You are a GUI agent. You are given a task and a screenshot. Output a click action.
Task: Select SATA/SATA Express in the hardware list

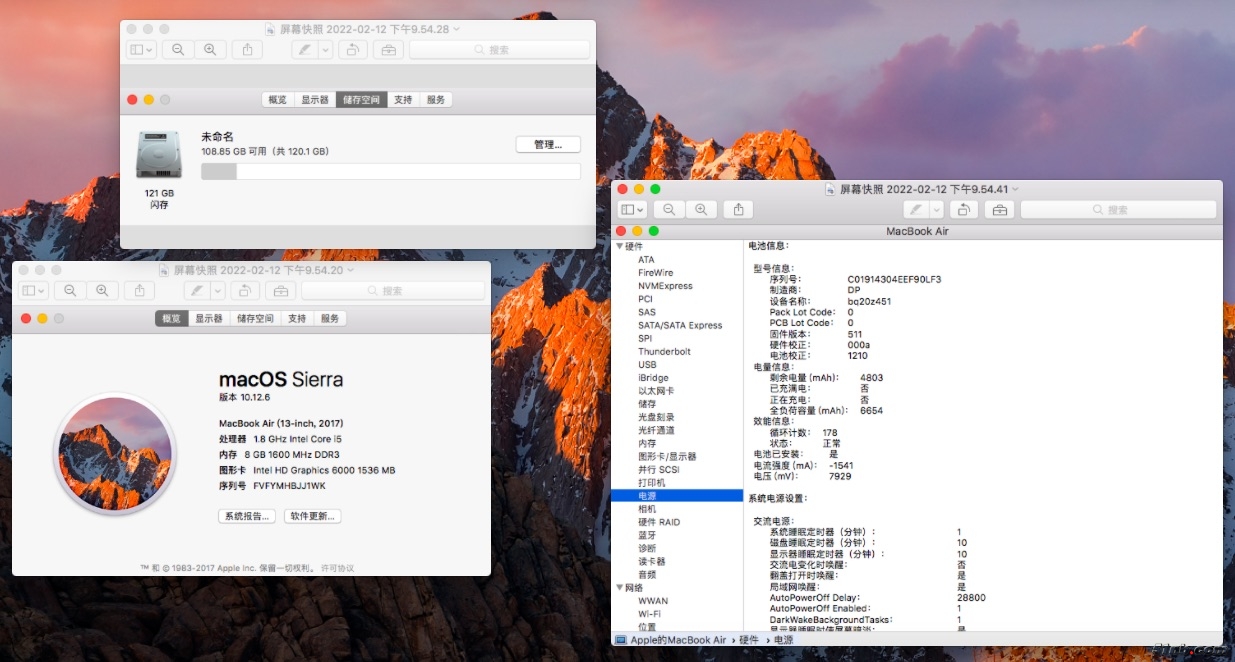(680, 325)
